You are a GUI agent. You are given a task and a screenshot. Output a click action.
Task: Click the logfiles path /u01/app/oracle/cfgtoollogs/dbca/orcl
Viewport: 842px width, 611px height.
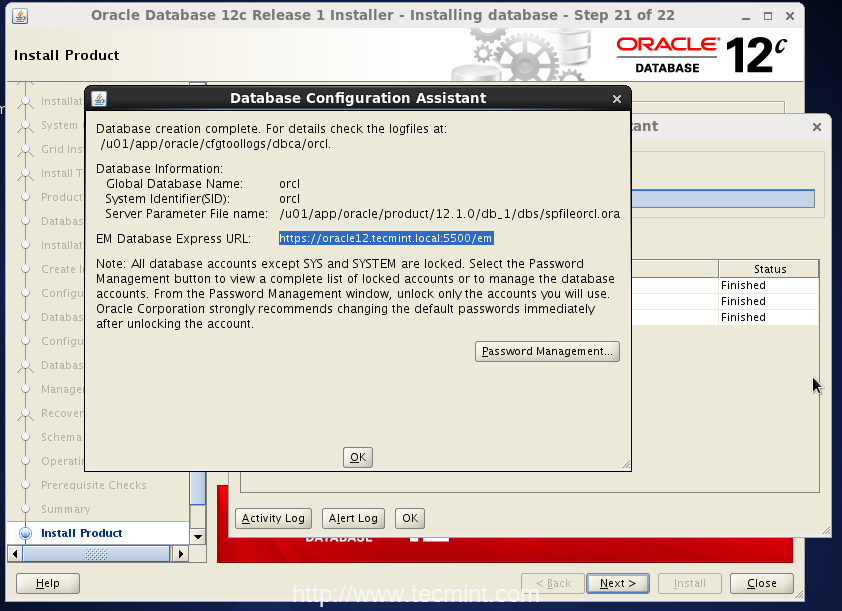[x=215, y=144]
